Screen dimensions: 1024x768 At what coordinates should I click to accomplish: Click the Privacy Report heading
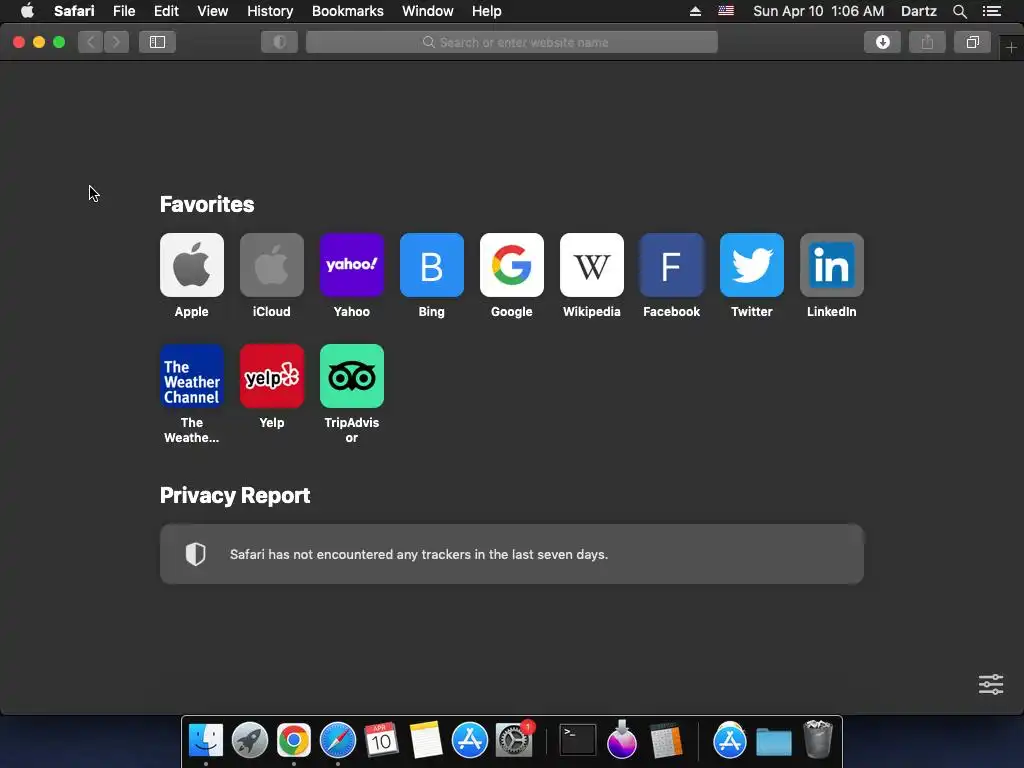[235, 496]
